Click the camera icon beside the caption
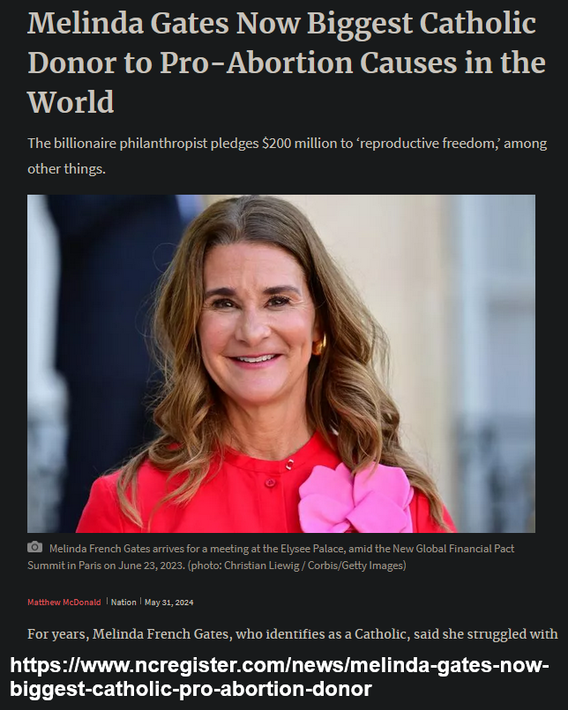Viewport: 568px width, 710px height. [x=35, y=547]
